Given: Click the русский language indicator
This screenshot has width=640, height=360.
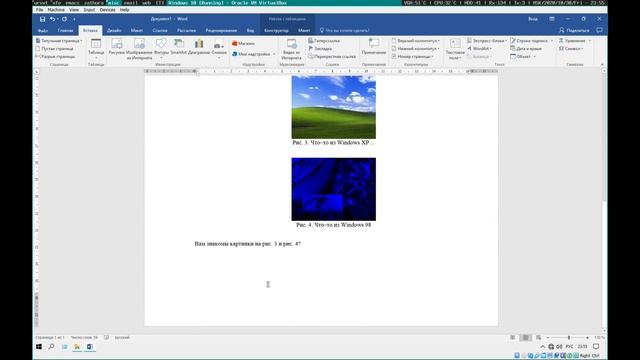Looking at the screenshot, I should (122, 338).
